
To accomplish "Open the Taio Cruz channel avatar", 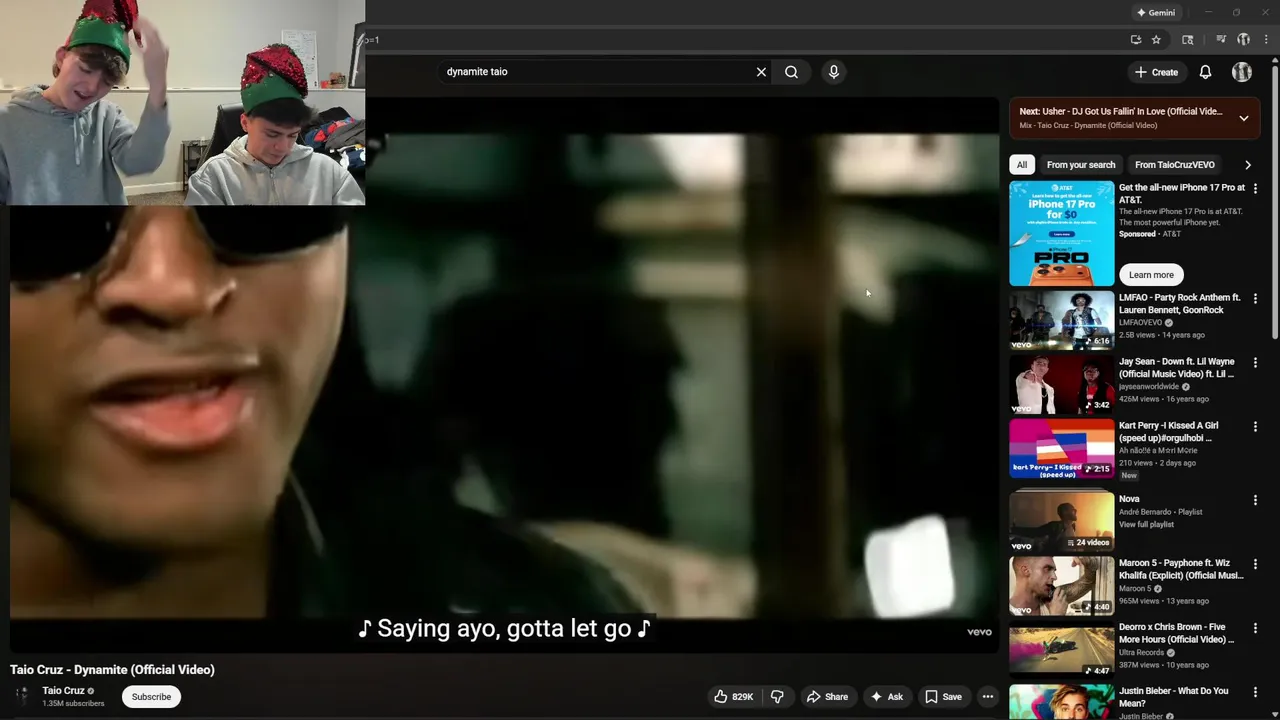I will [x=22, y=696].
